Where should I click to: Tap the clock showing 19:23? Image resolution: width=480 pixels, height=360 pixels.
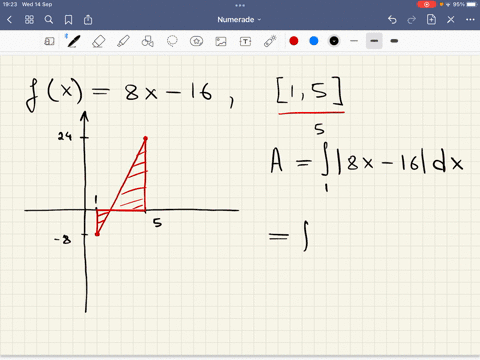[x=10, y=5]
